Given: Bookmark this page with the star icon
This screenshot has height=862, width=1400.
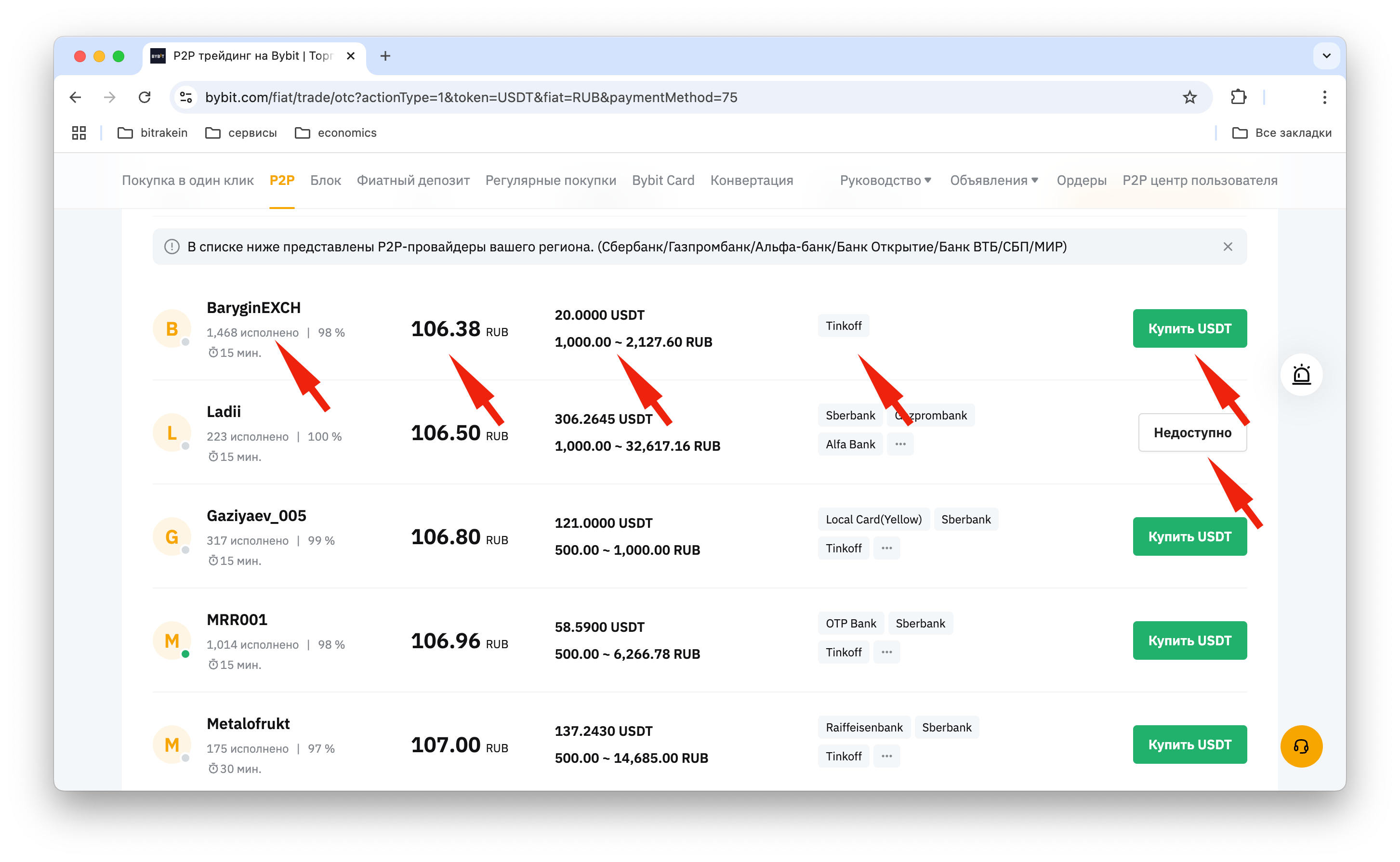Looking at the screenshot, I should [1189, 97].
